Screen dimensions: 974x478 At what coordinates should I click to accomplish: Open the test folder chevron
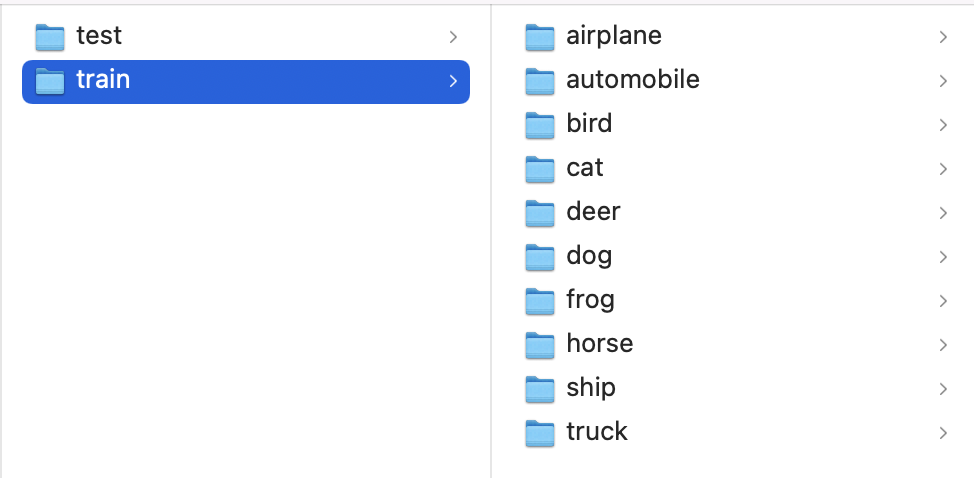pos(453,37)
